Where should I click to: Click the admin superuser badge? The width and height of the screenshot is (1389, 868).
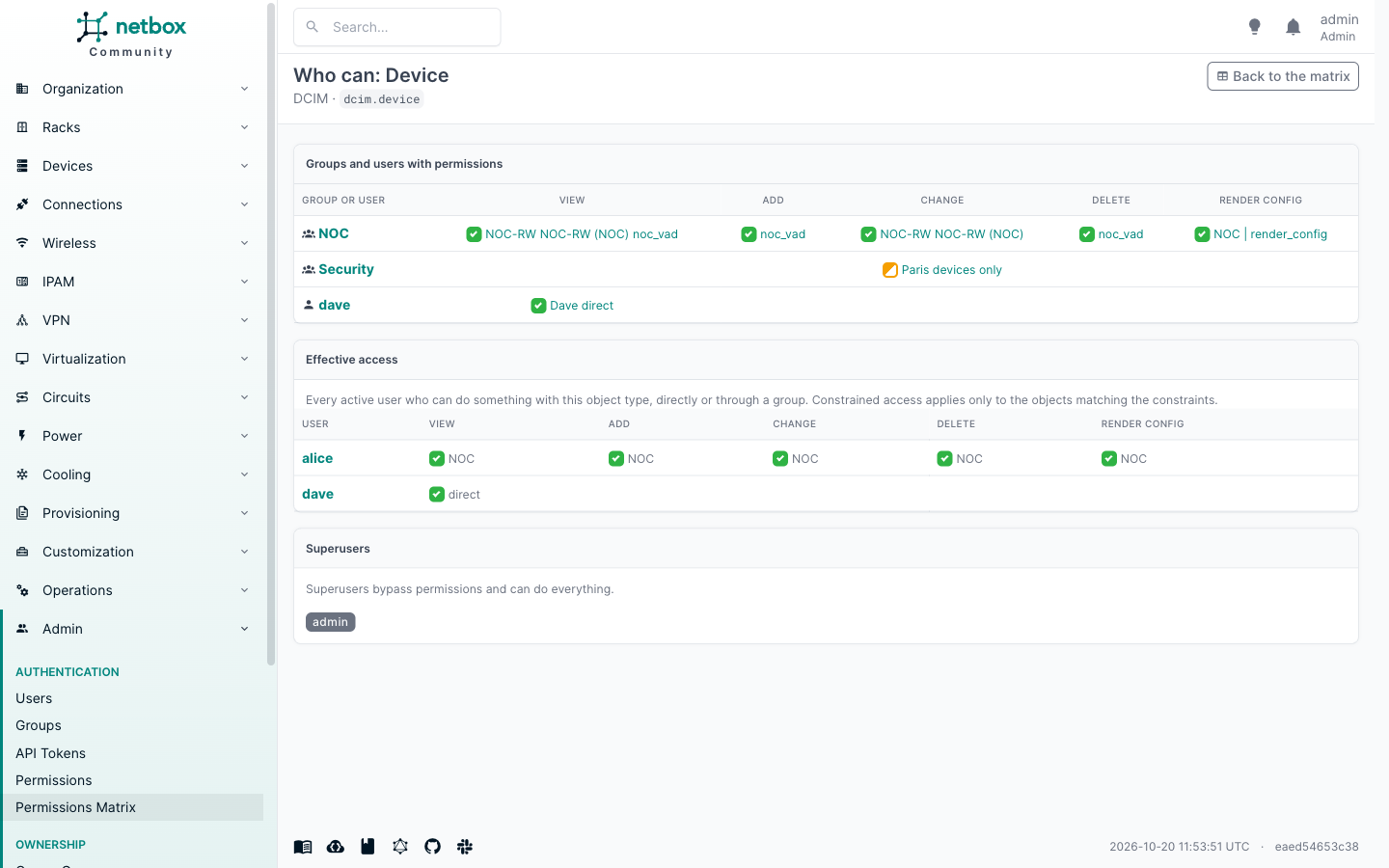[x=331, y=622]
